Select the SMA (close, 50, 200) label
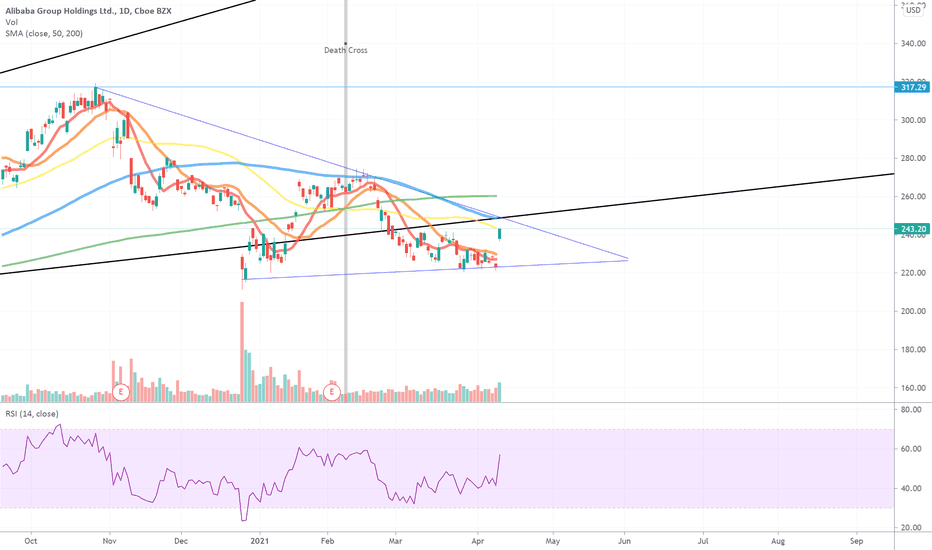 (x=44, y=33)
